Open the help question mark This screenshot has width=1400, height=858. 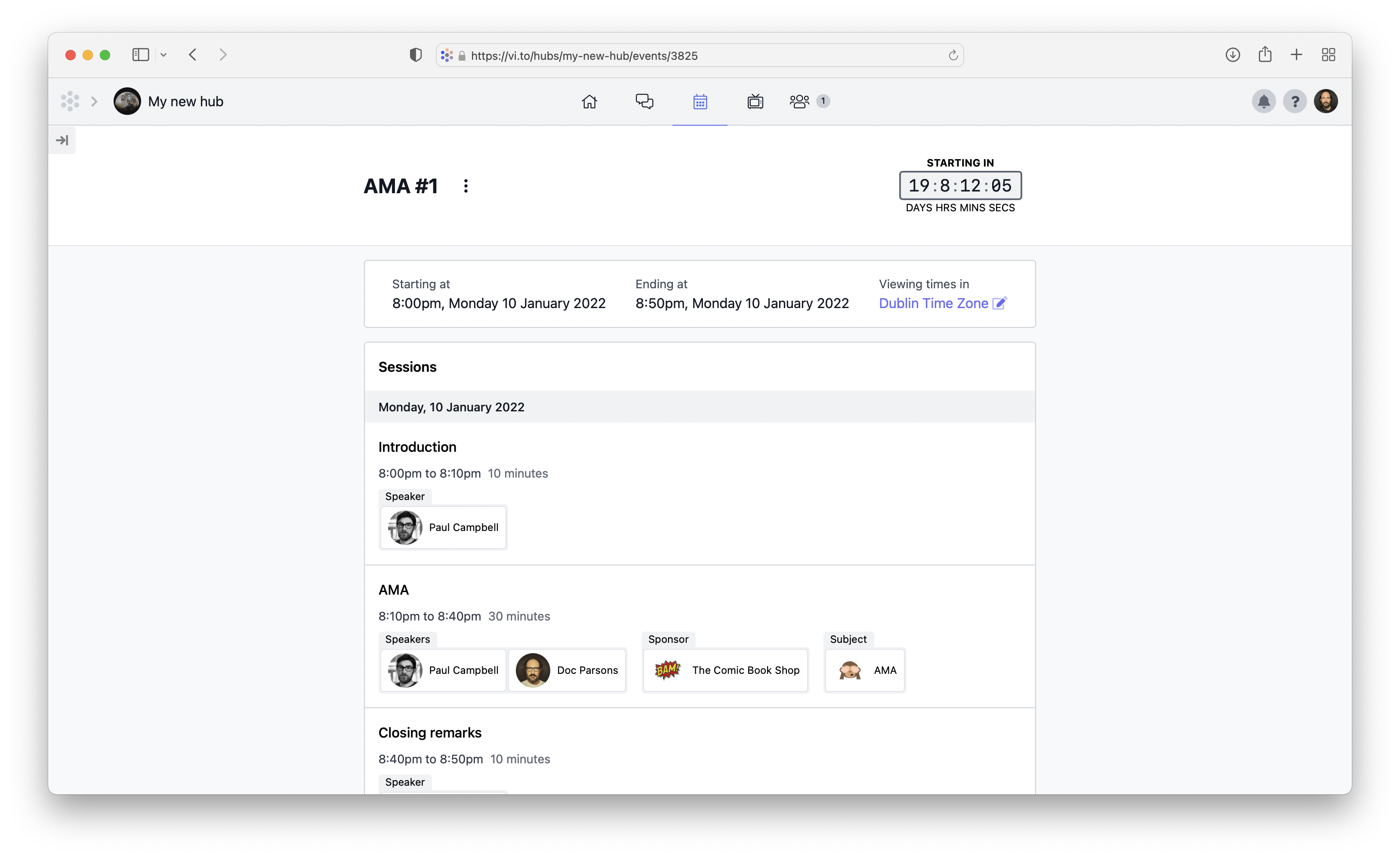tap(1295, 101)
